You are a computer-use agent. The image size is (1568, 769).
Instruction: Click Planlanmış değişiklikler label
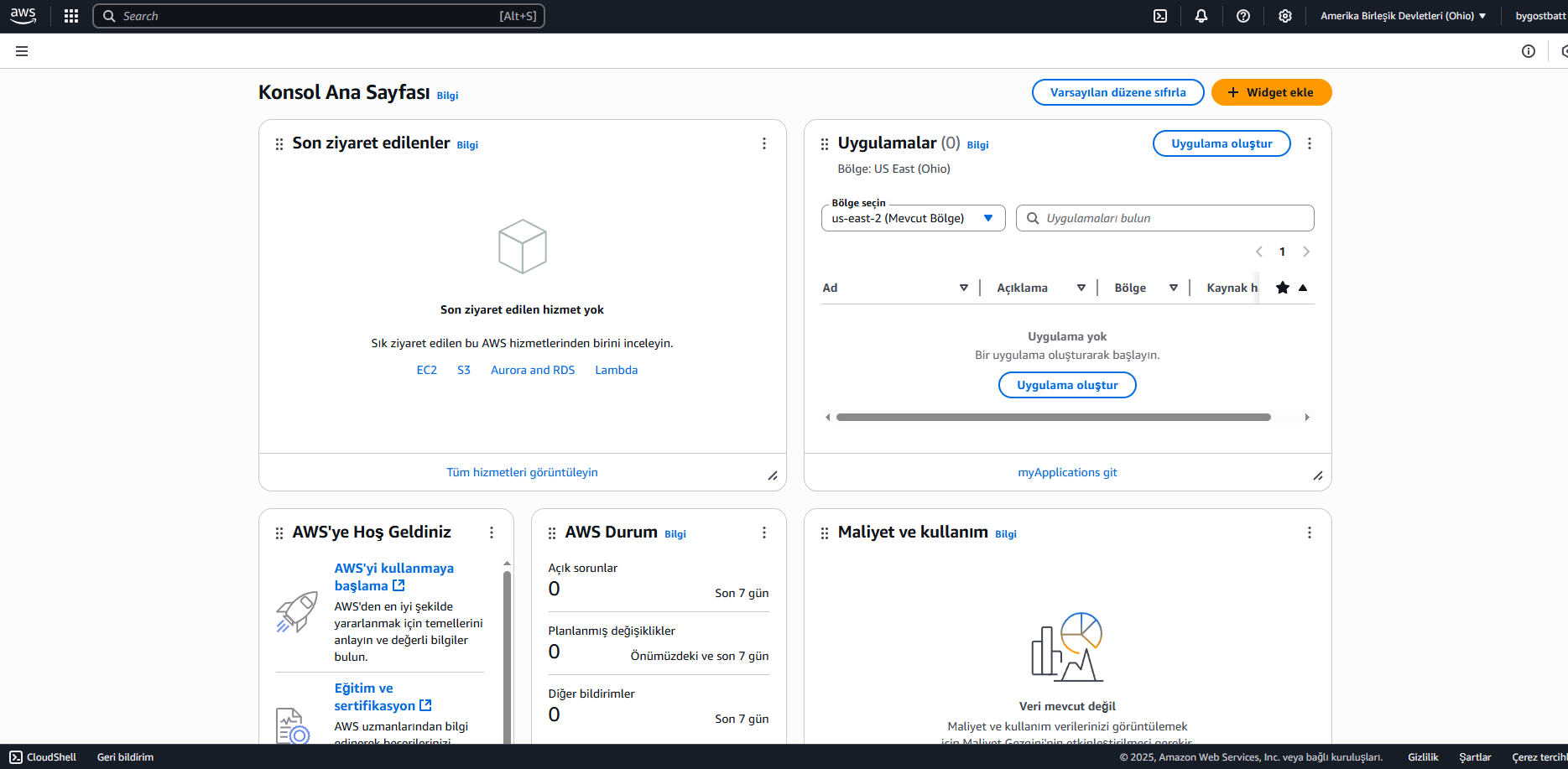(612, 631)
